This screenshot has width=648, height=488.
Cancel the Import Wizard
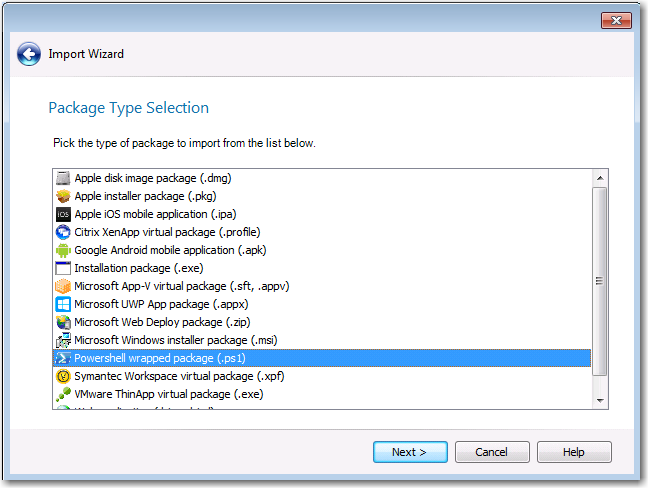coord(492,452)
